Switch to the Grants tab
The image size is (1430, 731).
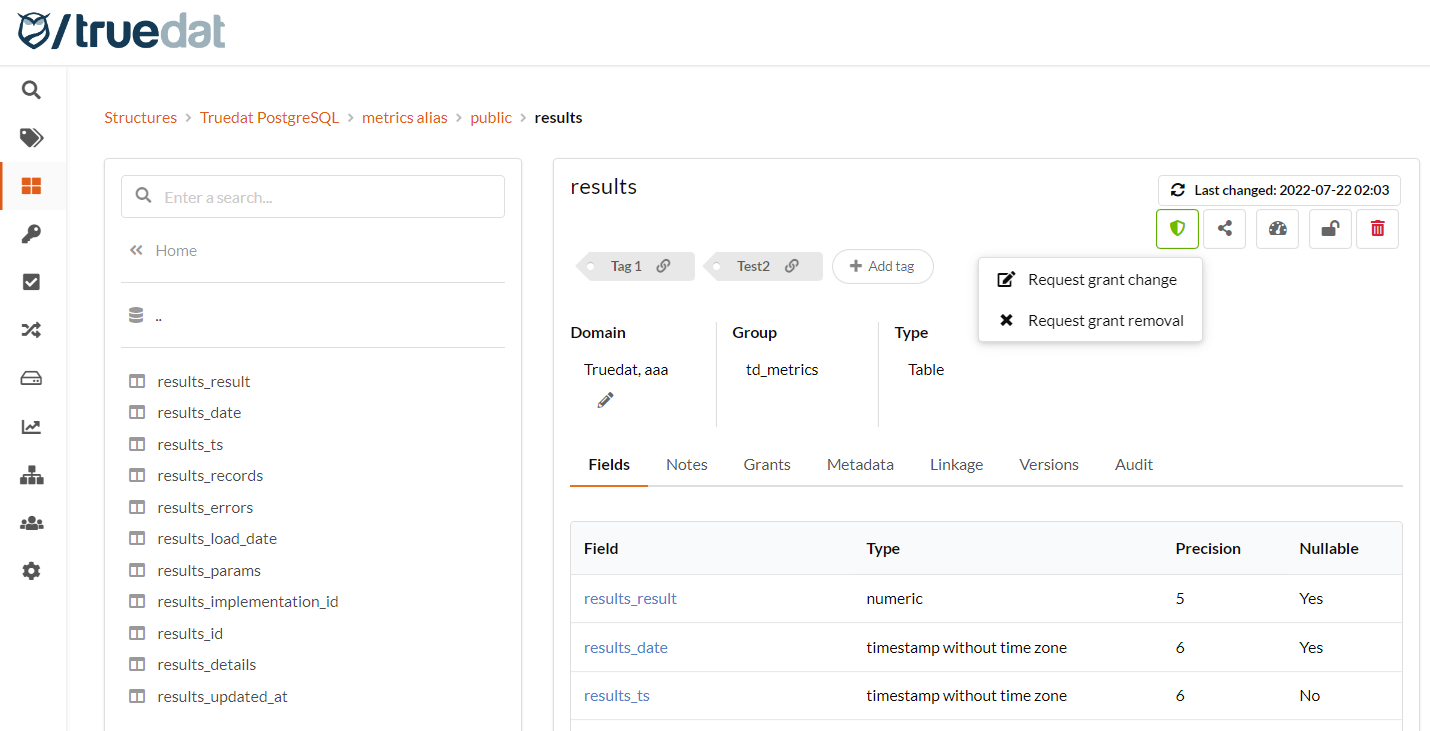[x=766, y=464]
